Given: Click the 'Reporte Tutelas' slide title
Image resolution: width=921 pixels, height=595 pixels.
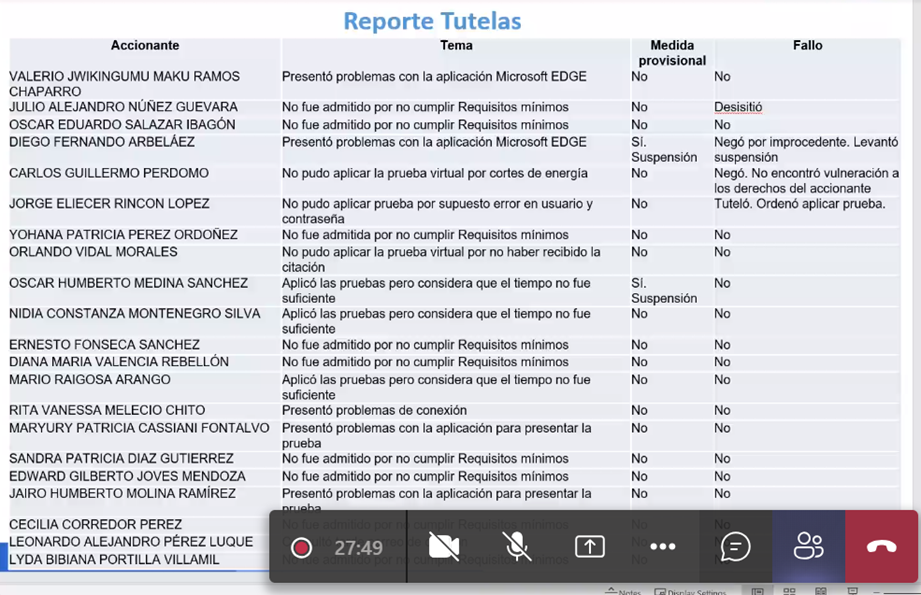Looking at the screenshot, I should (x=432, y=21).
